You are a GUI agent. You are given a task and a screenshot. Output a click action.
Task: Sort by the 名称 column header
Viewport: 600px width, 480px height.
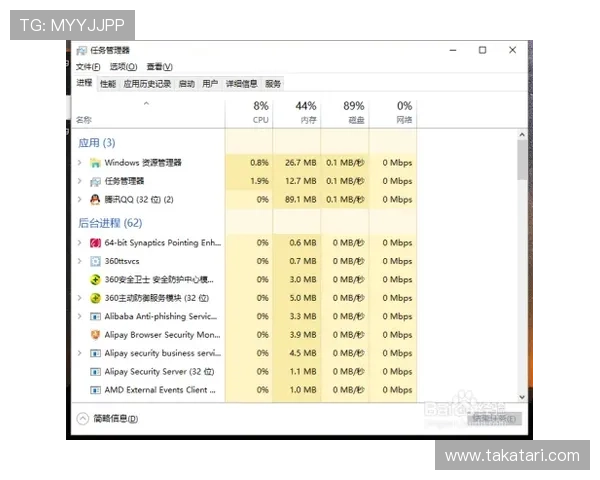tap(148, 113)
